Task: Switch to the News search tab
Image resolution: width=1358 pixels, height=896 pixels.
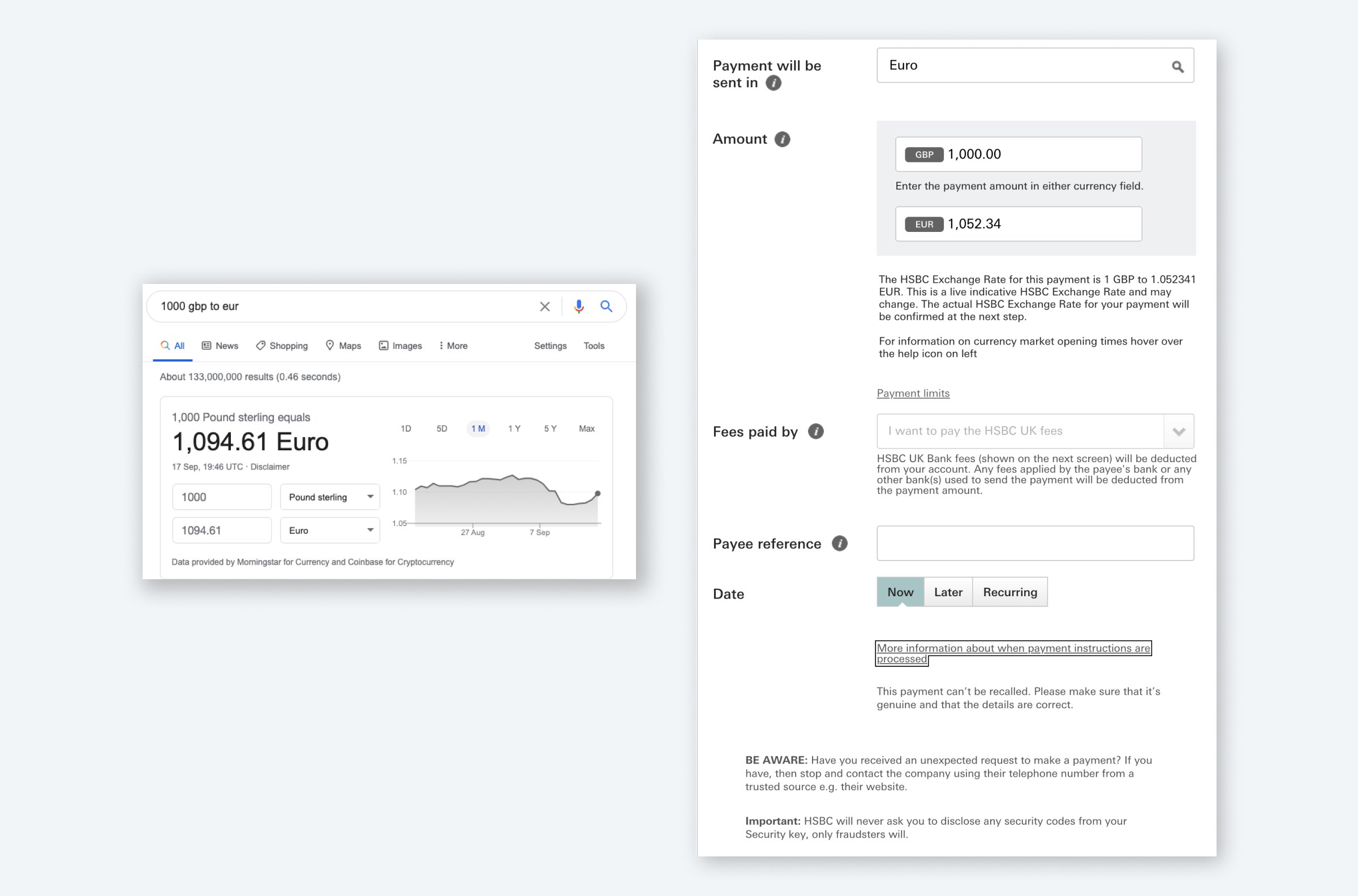Action: [x=220, y=346]
